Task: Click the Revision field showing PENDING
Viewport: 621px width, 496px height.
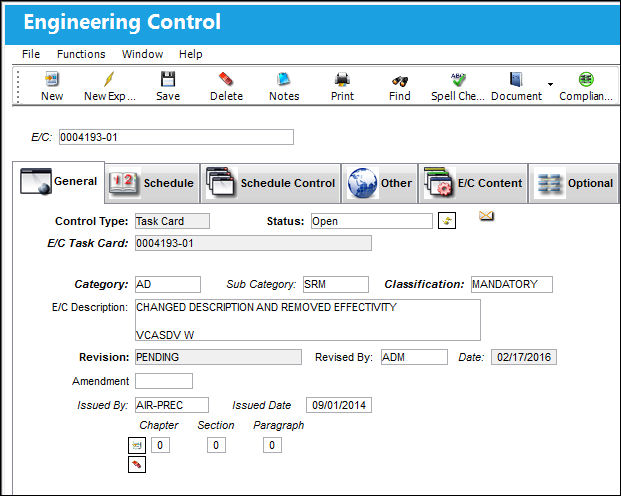Action: pyautogui.click(x=218, y=357)
